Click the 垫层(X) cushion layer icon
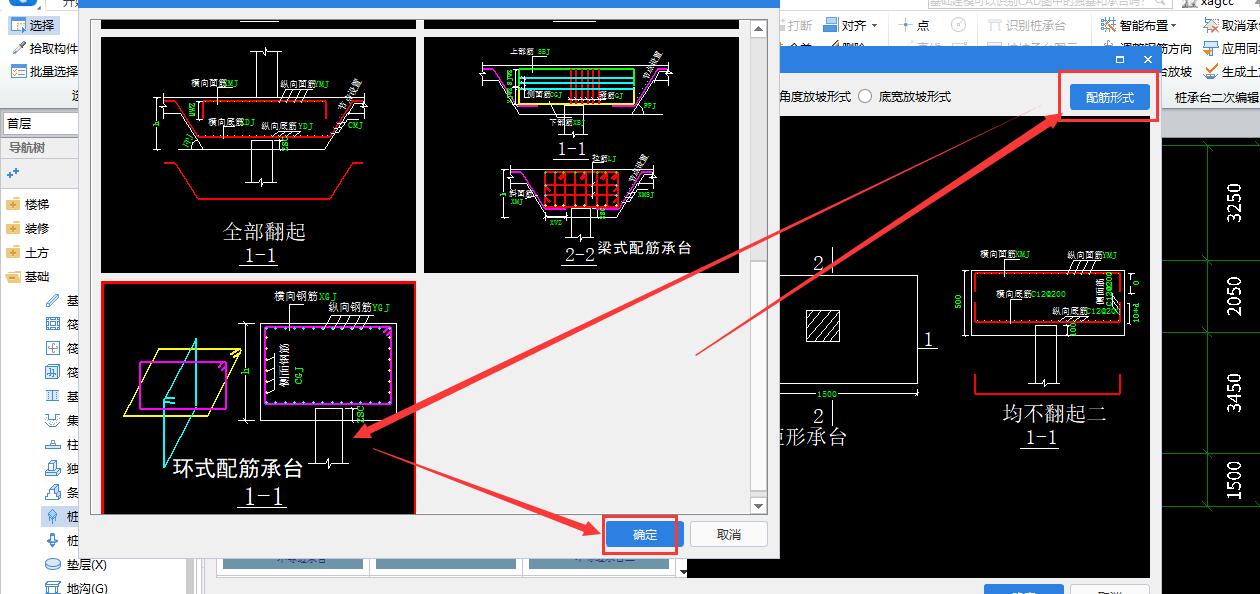Image resolution: width=1260 pixels, height=594 pixels. coord(53,565)
